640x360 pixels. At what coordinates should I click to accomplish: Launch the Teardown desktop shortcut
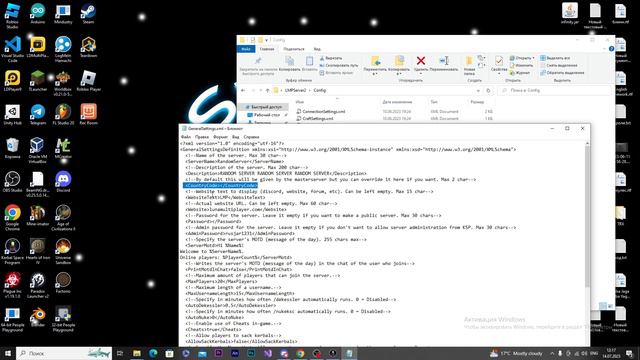(88, 47)
